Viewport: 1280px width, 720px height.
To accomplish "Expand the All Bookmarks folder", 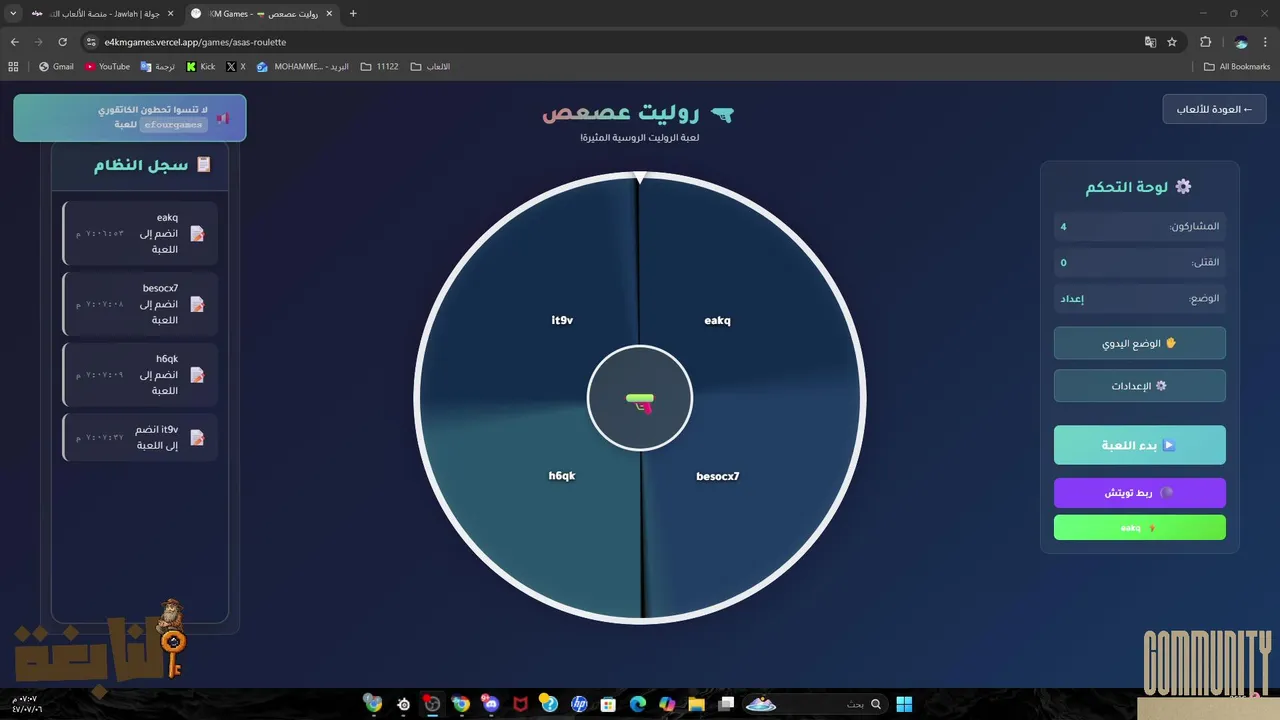I will (1237, 67).
